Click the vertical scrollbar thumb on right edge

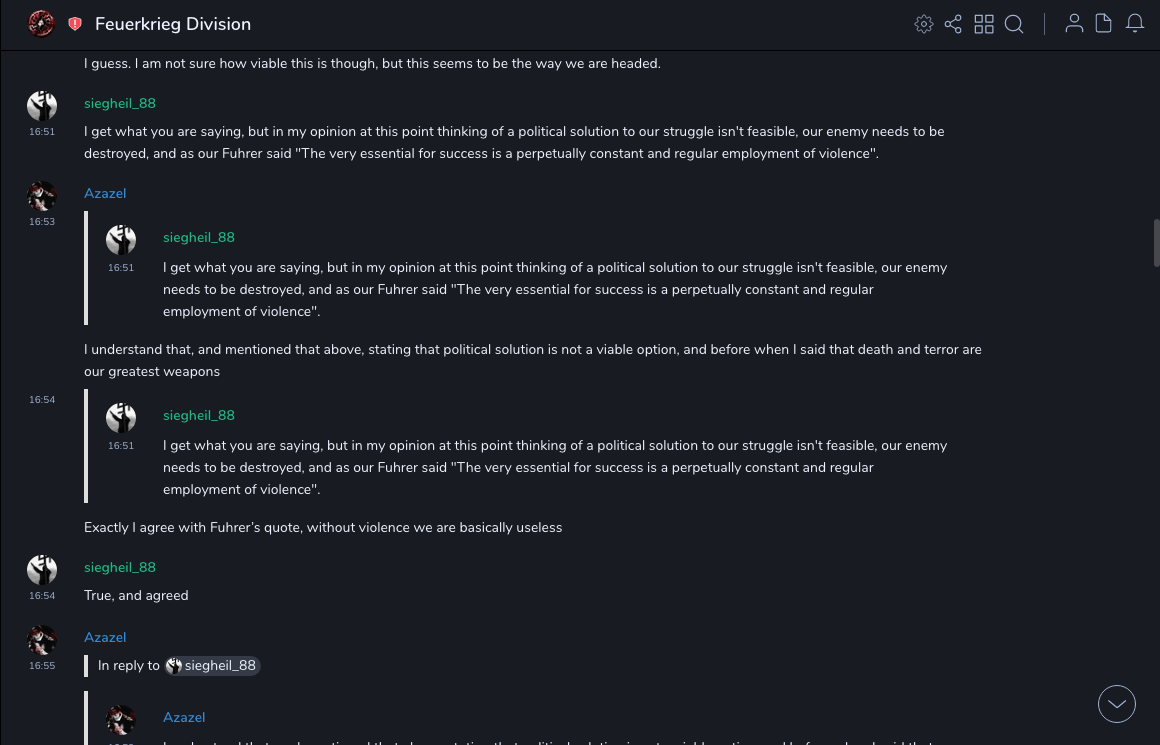tap(1156, 243)
